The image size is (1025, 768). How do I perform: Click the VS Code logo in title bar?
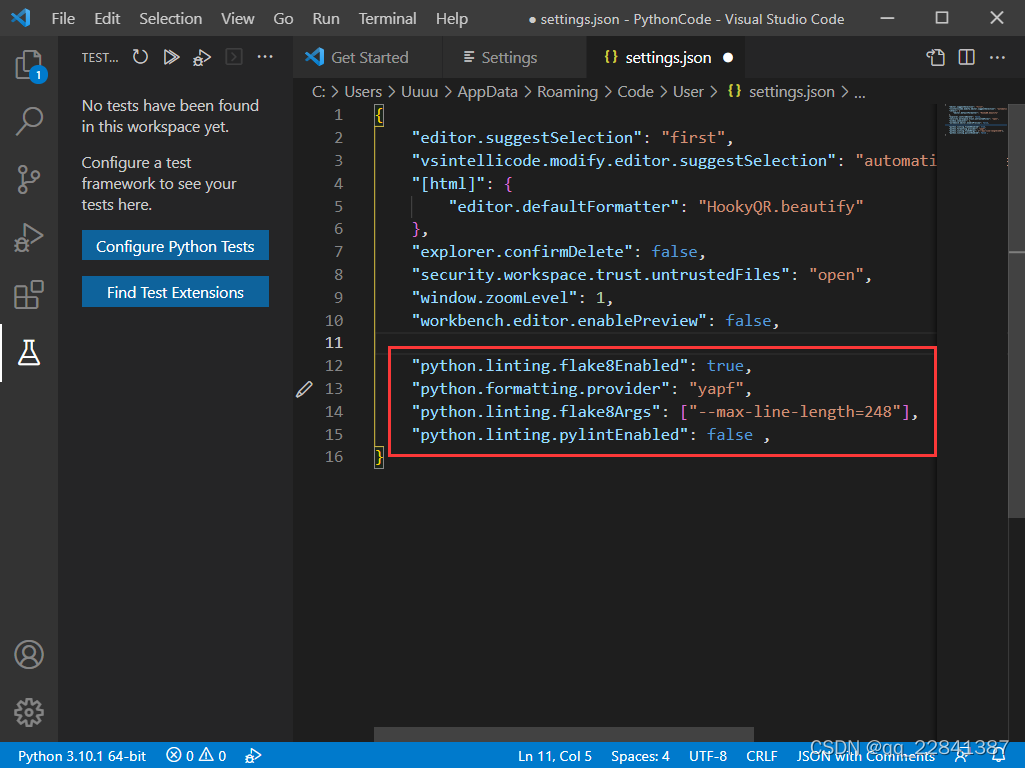[20, 18]
